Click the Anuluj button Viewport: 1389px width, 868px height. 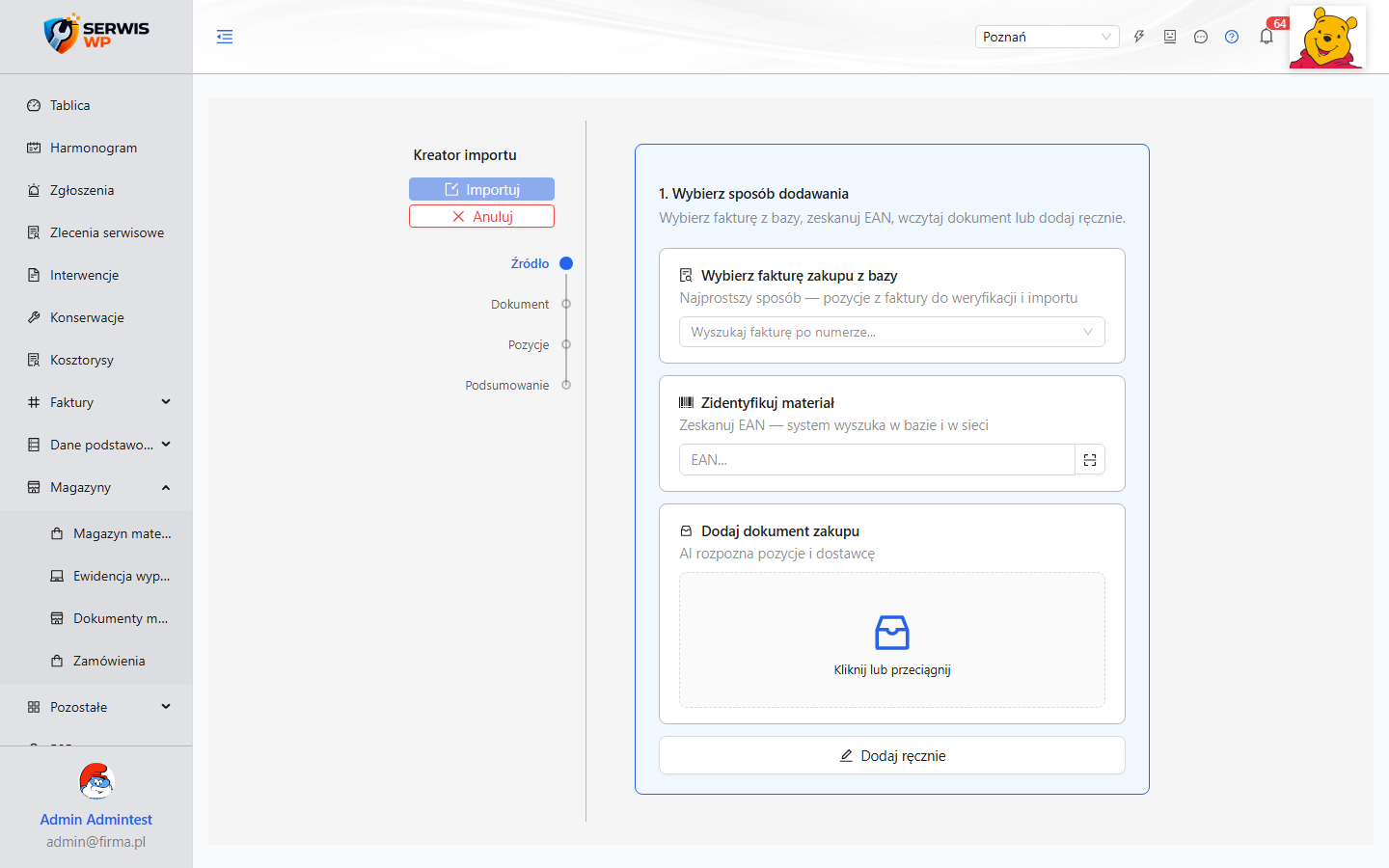click(x=481, y=216)
